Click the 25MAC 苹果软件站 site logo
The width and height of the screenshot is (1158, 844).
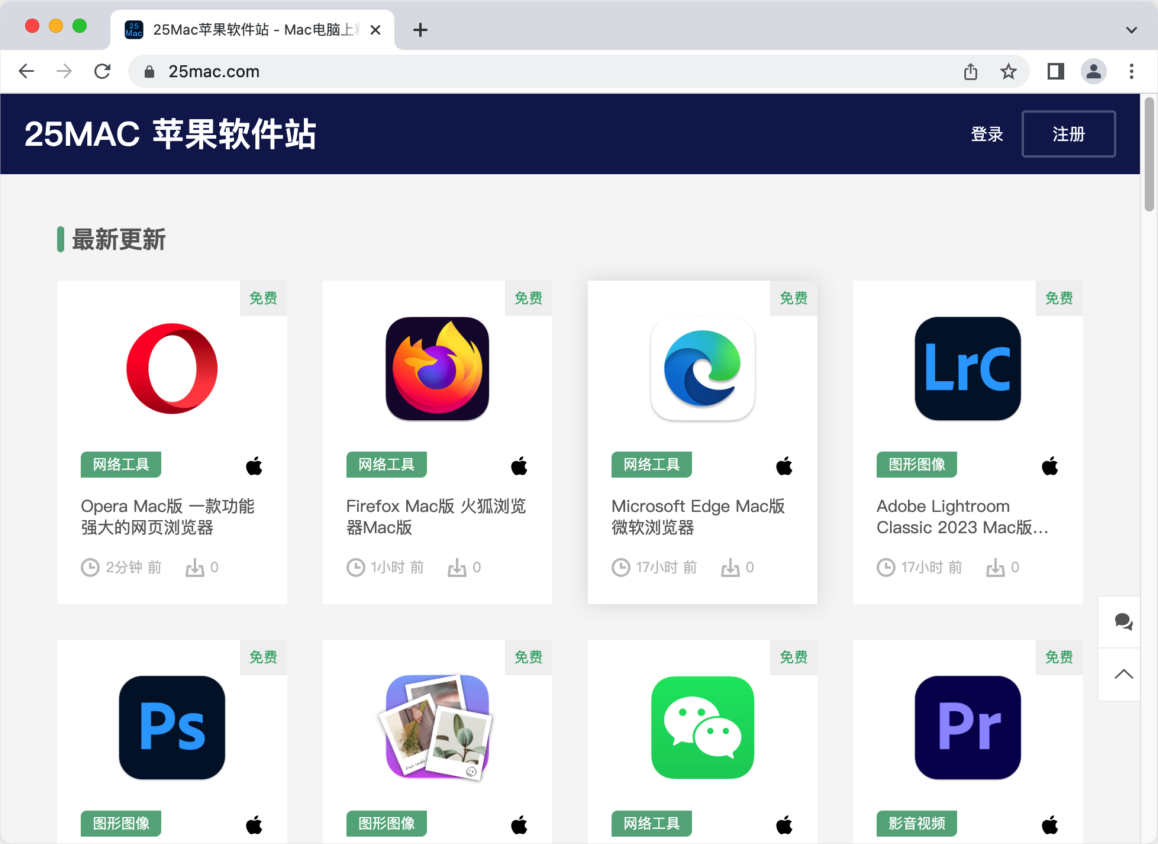tap(171, 134)
